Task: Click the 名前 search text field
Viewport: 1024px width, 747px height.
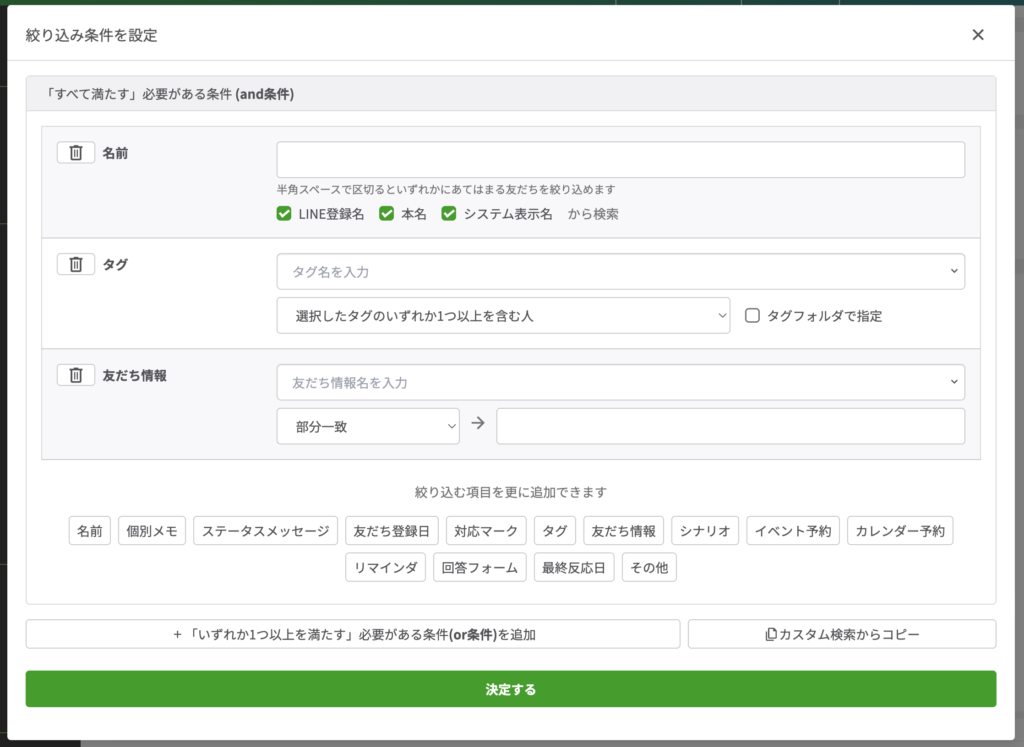Action: (620, 160)
